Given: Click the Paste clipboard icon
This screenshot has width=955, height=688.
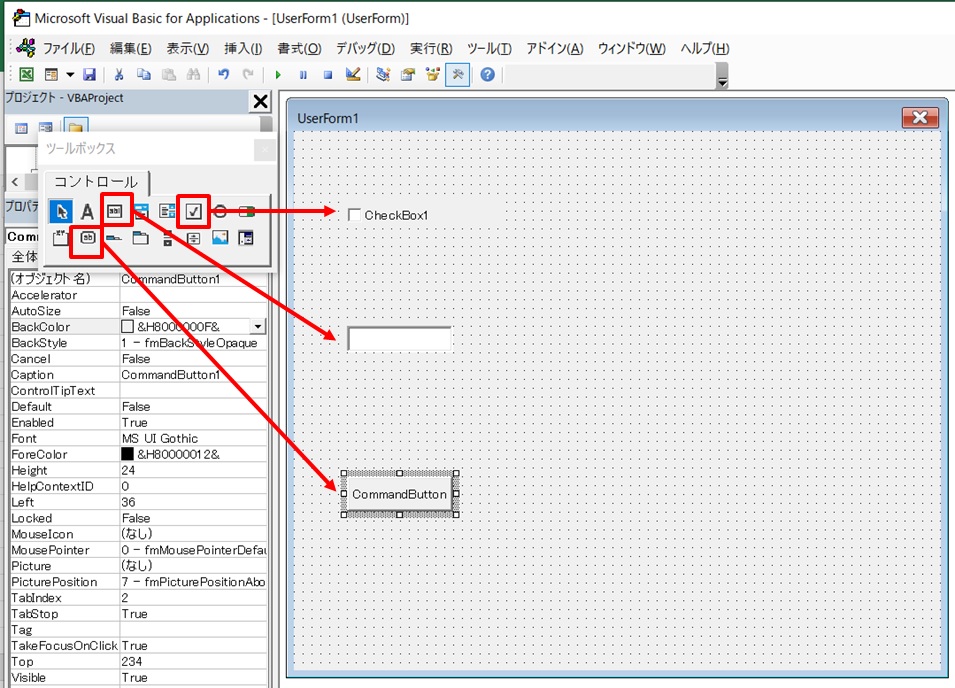Looking at the screenshot, I should tap(169, 74).
